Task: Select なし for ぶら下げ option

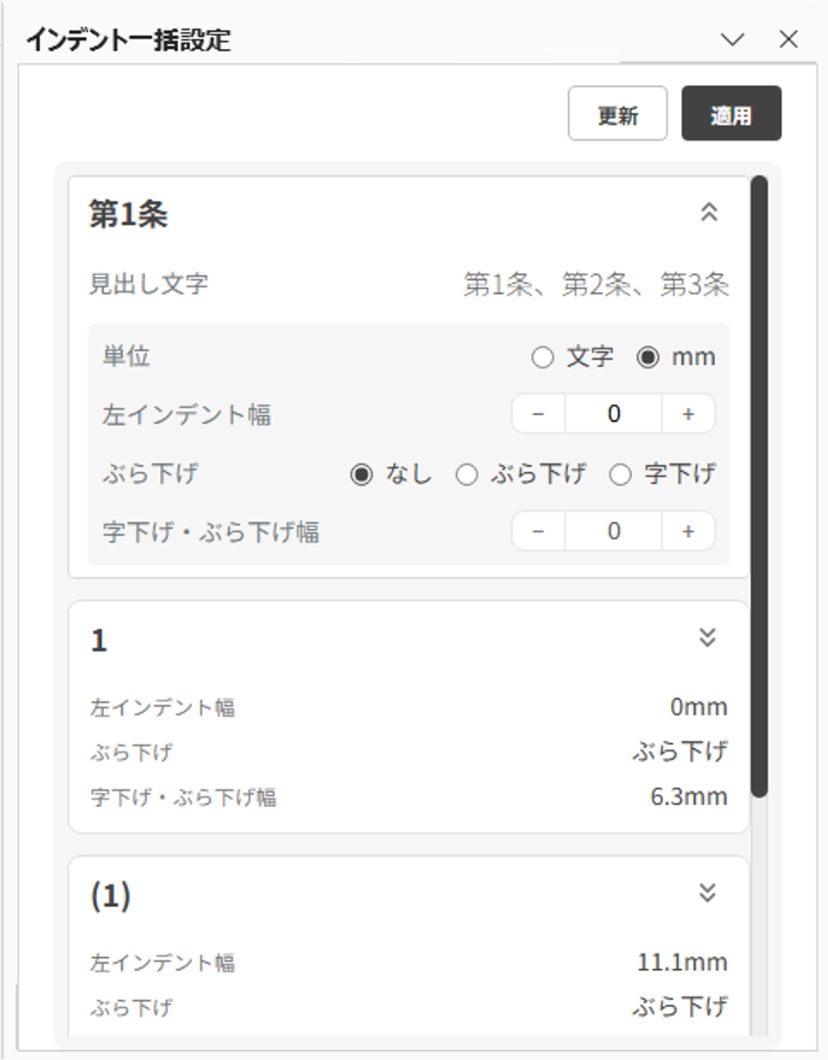Action: point(361,475)
